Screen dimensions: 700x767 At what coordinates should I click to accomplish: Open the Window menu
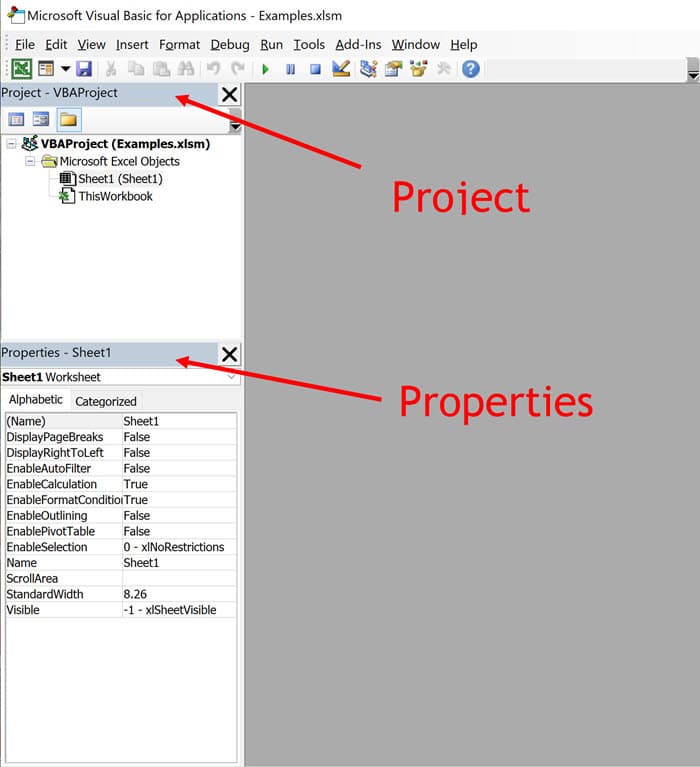click(416, 45)
